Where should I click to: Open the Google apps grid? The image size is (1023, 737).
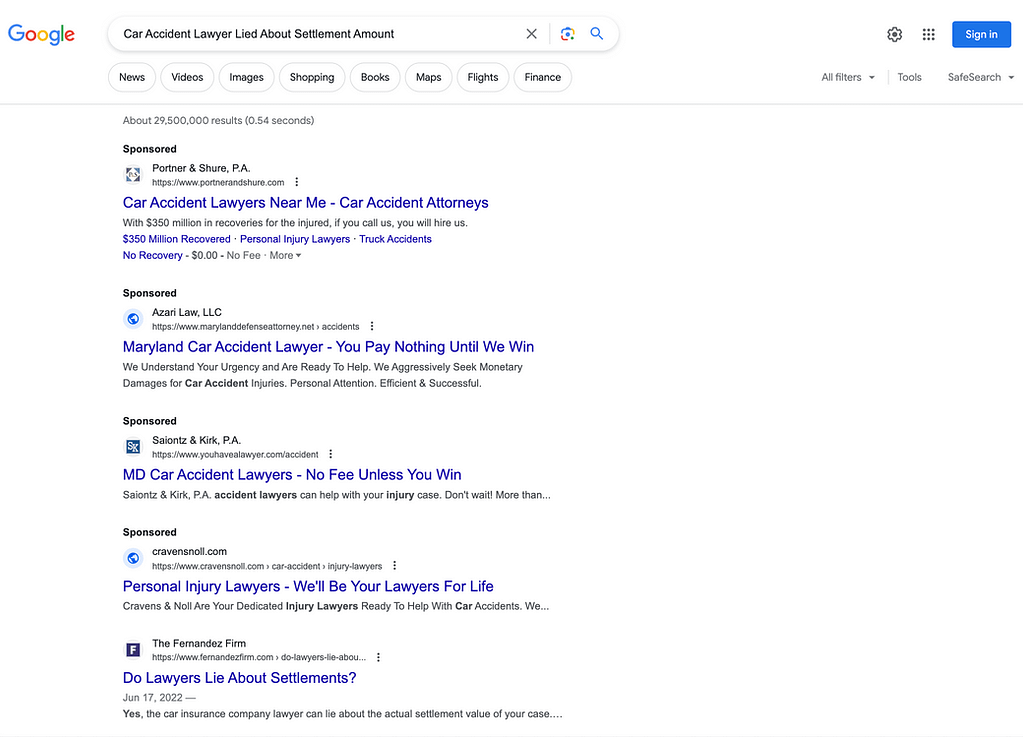928,34
